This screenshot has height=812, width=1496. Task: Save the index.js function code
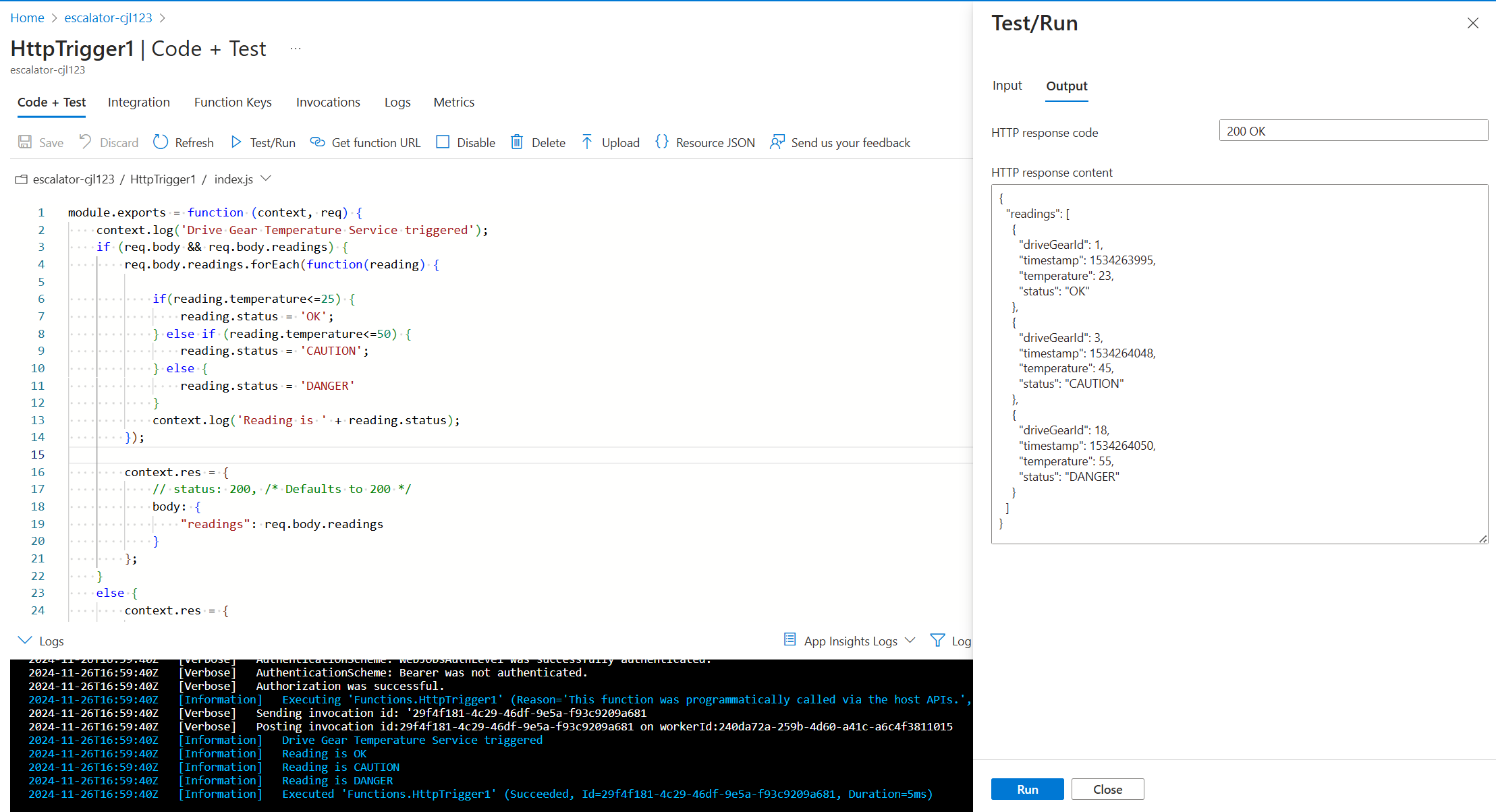40,142
